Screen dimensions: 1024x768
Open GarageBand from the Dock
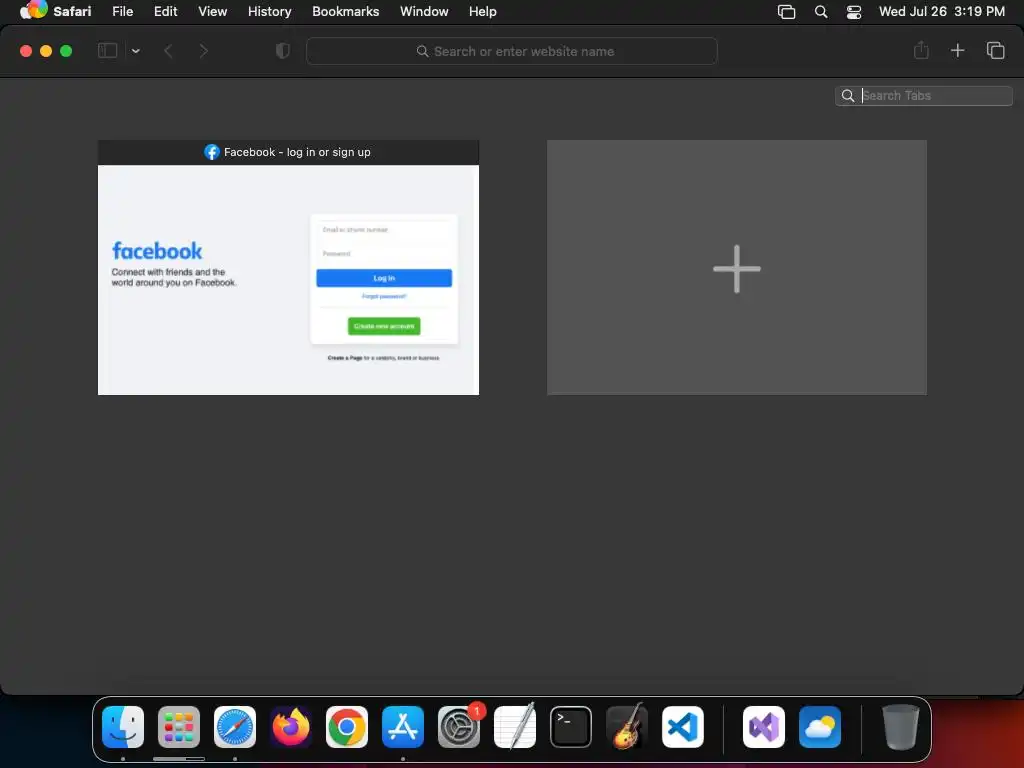[x=627, y=727]
